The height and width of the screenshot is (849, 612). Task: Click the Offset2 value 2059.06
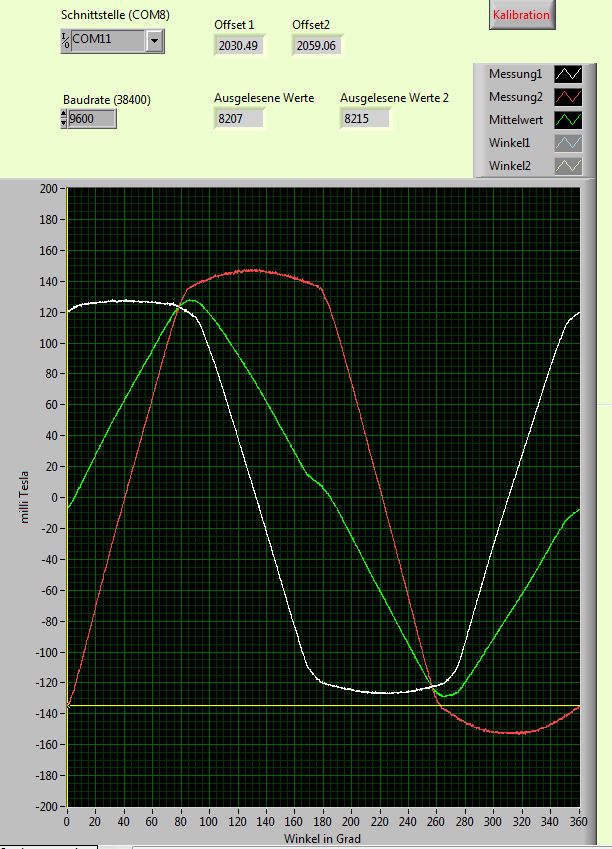click(x=316, y=45)
